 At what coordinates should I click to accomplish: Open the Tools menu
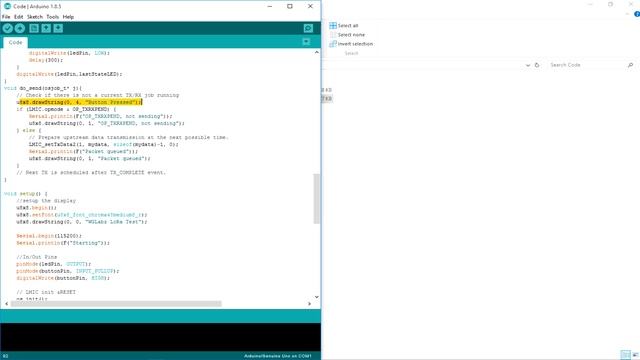[53, 17]
